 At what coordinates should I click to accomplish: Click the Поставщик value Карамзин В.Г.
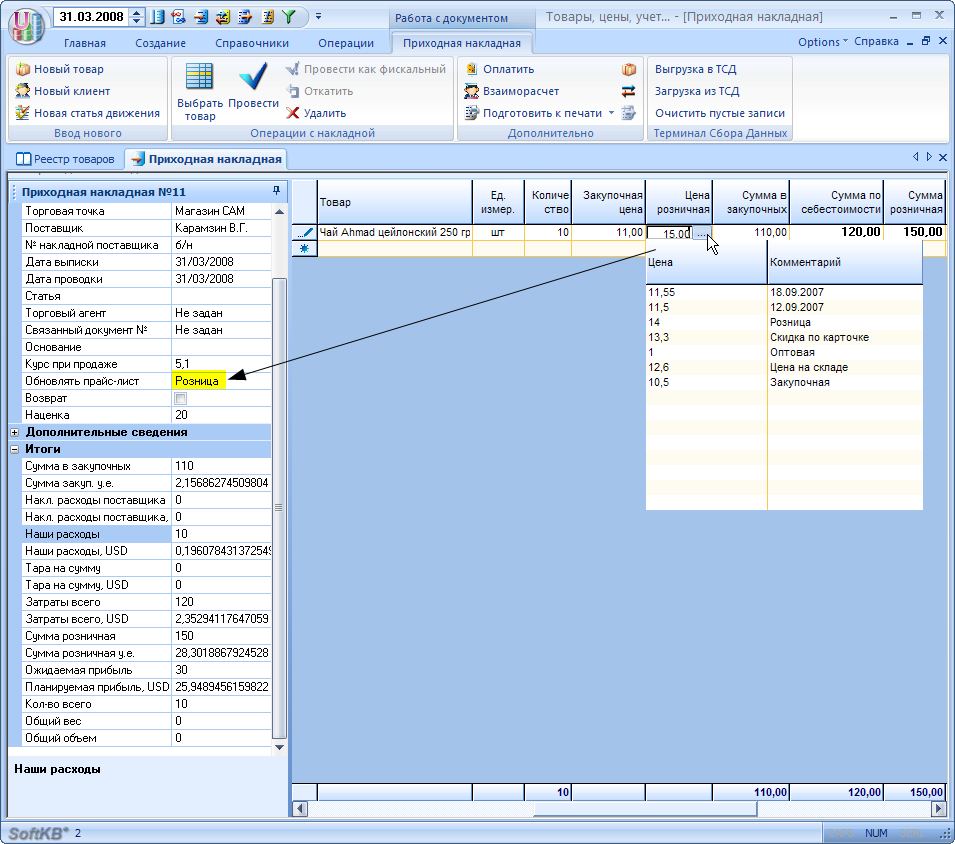tap(221, 228)
